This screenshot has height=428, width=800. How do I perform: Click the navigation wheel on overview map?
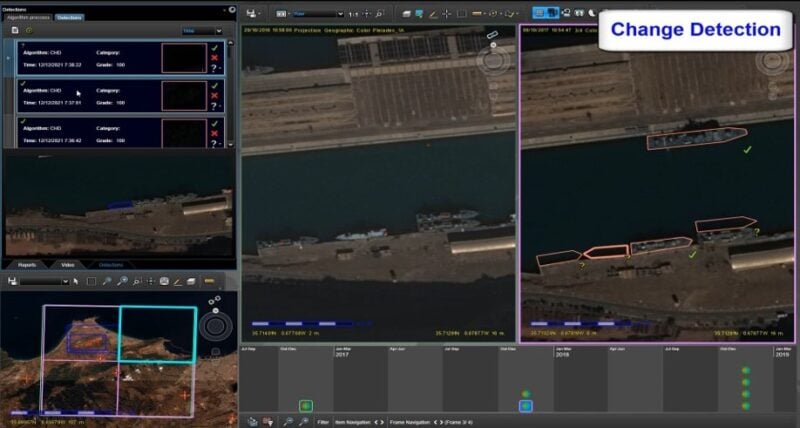click(x=213, y=327)
